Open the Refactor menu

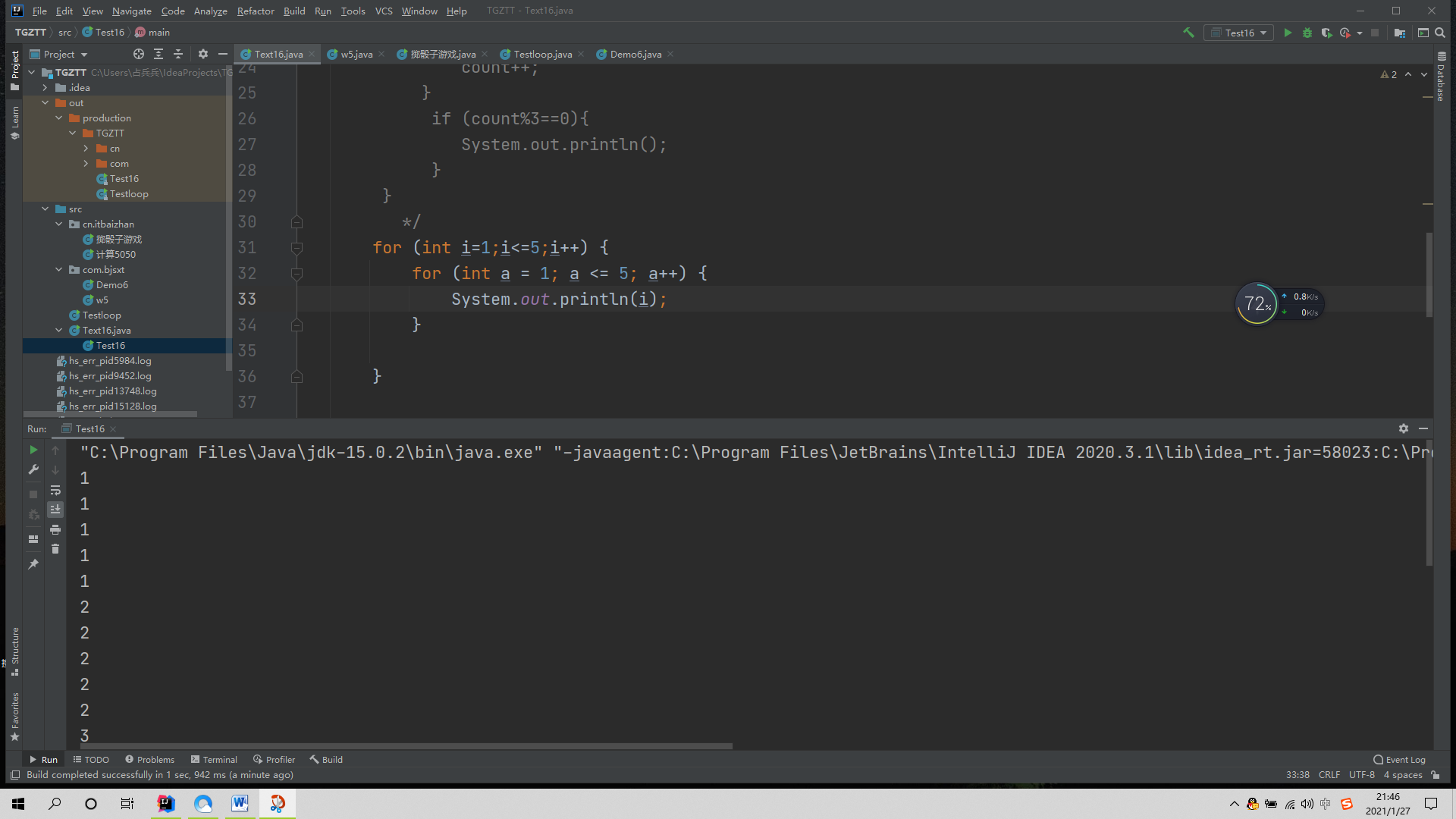[256, 11]
